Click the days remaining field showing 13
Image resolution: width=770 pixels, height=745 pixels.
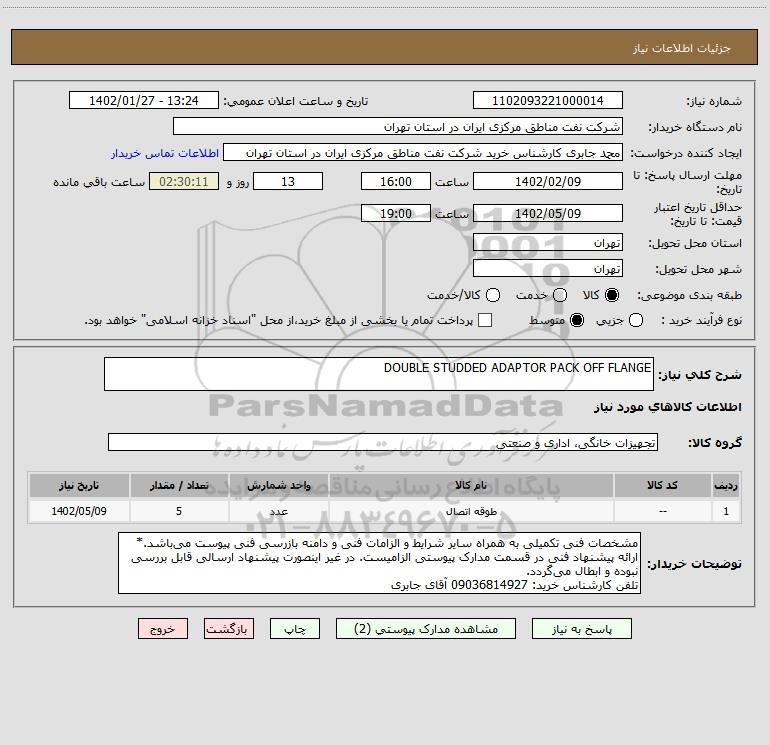click(288, 181)
